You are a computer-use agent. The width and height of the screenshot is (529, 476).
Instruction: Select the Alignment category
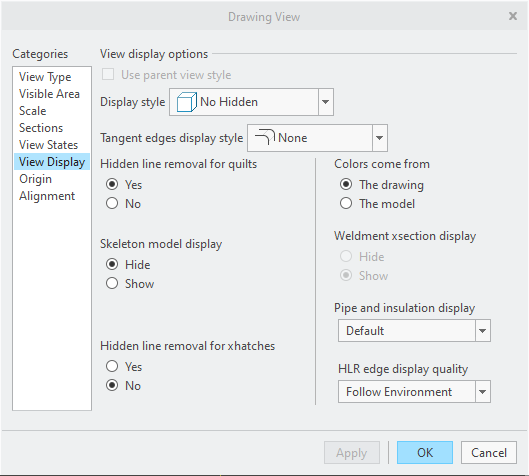(47, 196)
